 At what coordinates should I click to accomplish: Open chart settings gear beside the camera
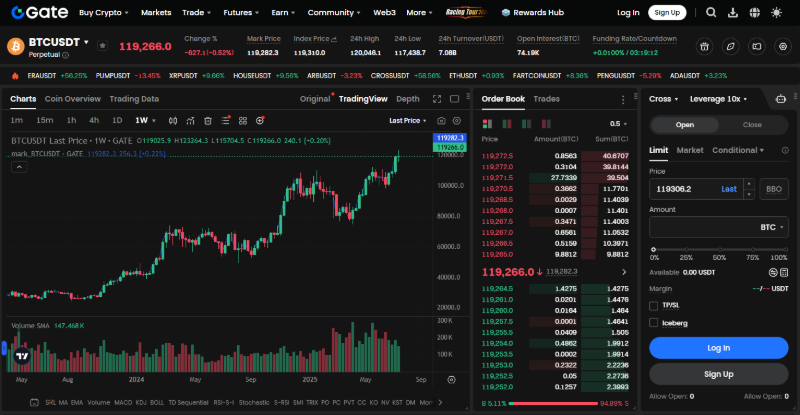pyautogui.click(x=457, y=120)
